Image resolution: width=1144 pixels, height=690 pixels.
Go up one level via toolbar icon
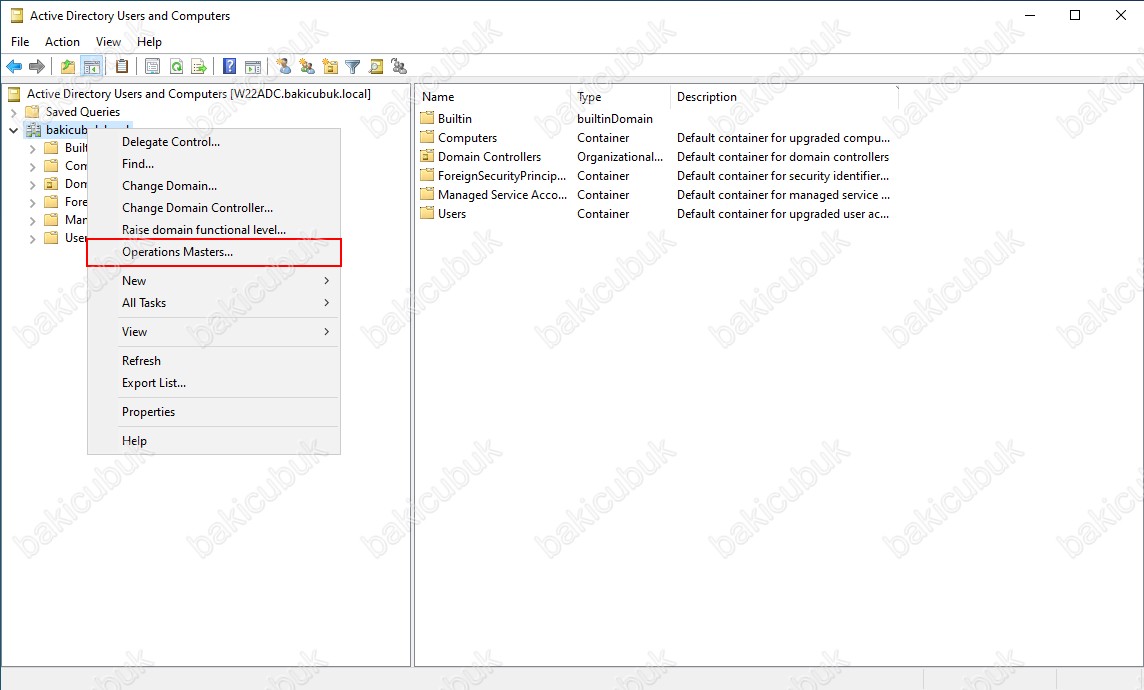pos(68,67)
